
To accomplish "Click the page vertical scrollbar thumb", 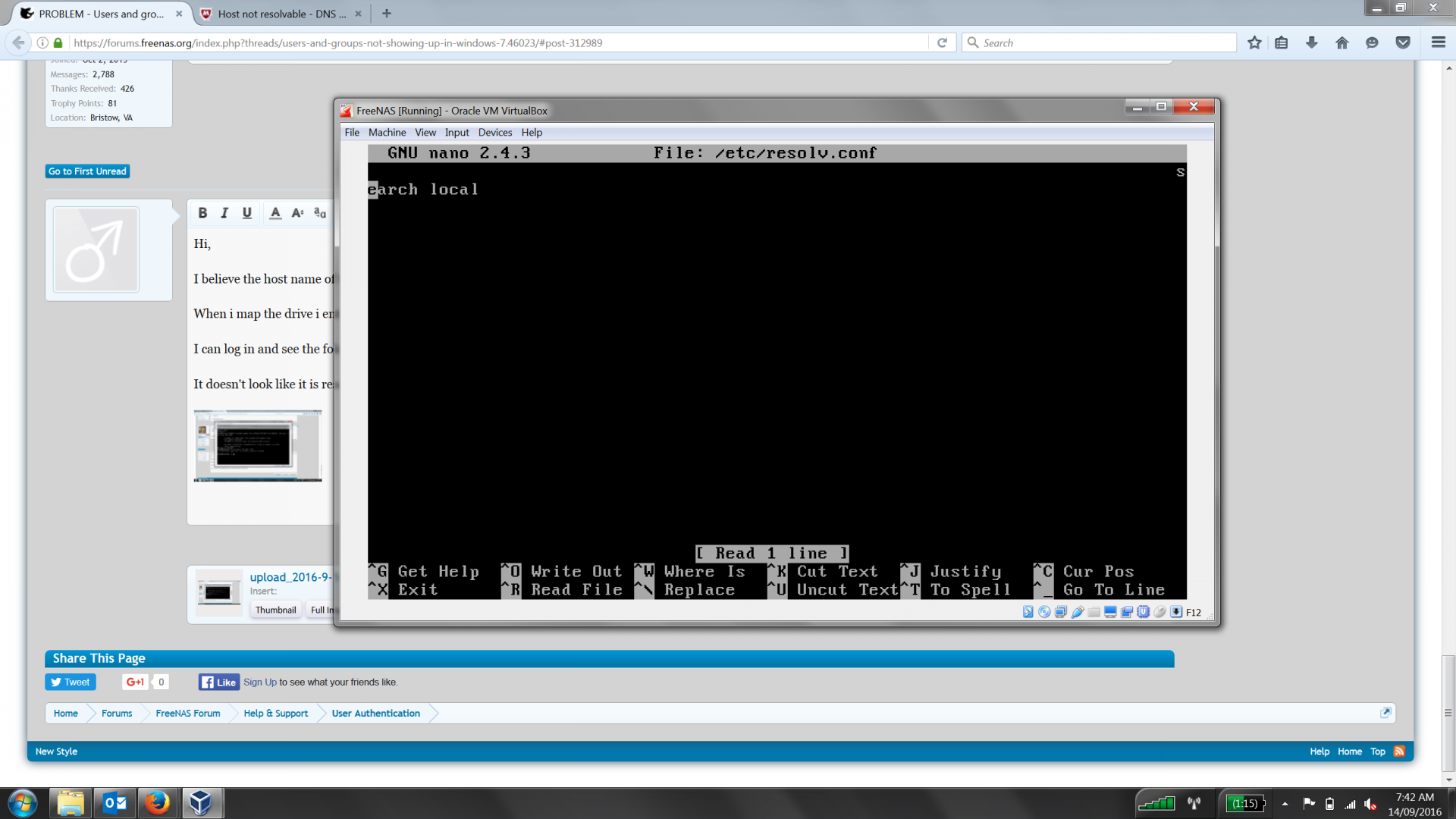I will 1448,713.
